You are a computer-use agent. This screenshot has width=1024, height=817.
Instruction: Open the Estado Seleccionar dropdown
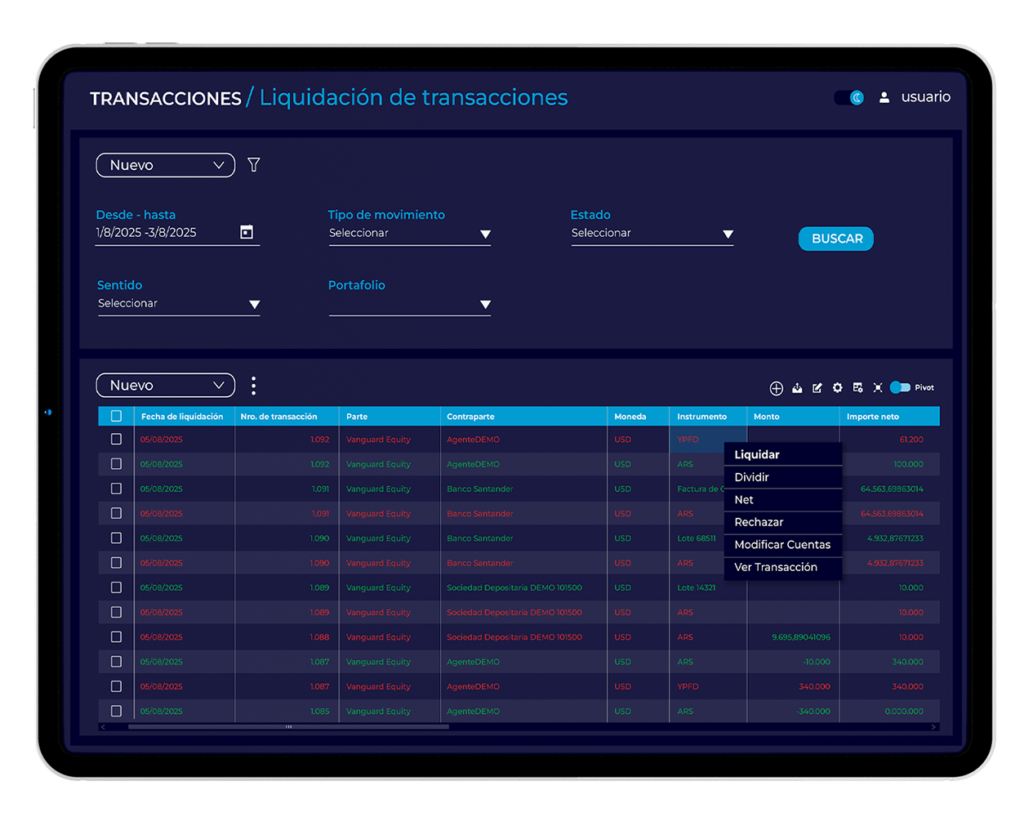[652, 234]
